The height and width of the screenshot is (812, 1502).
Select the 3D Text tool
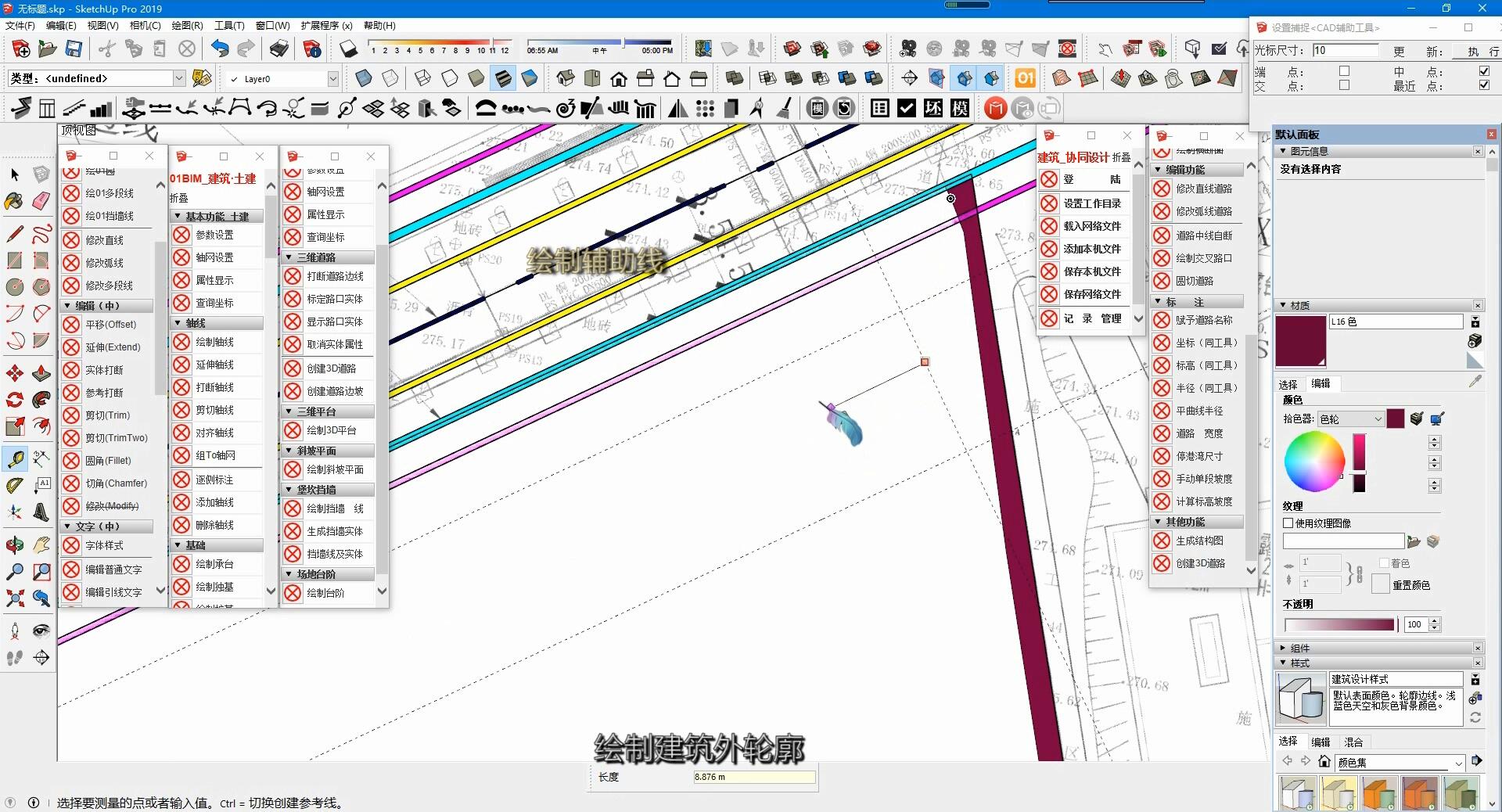[x=41, y=512]
